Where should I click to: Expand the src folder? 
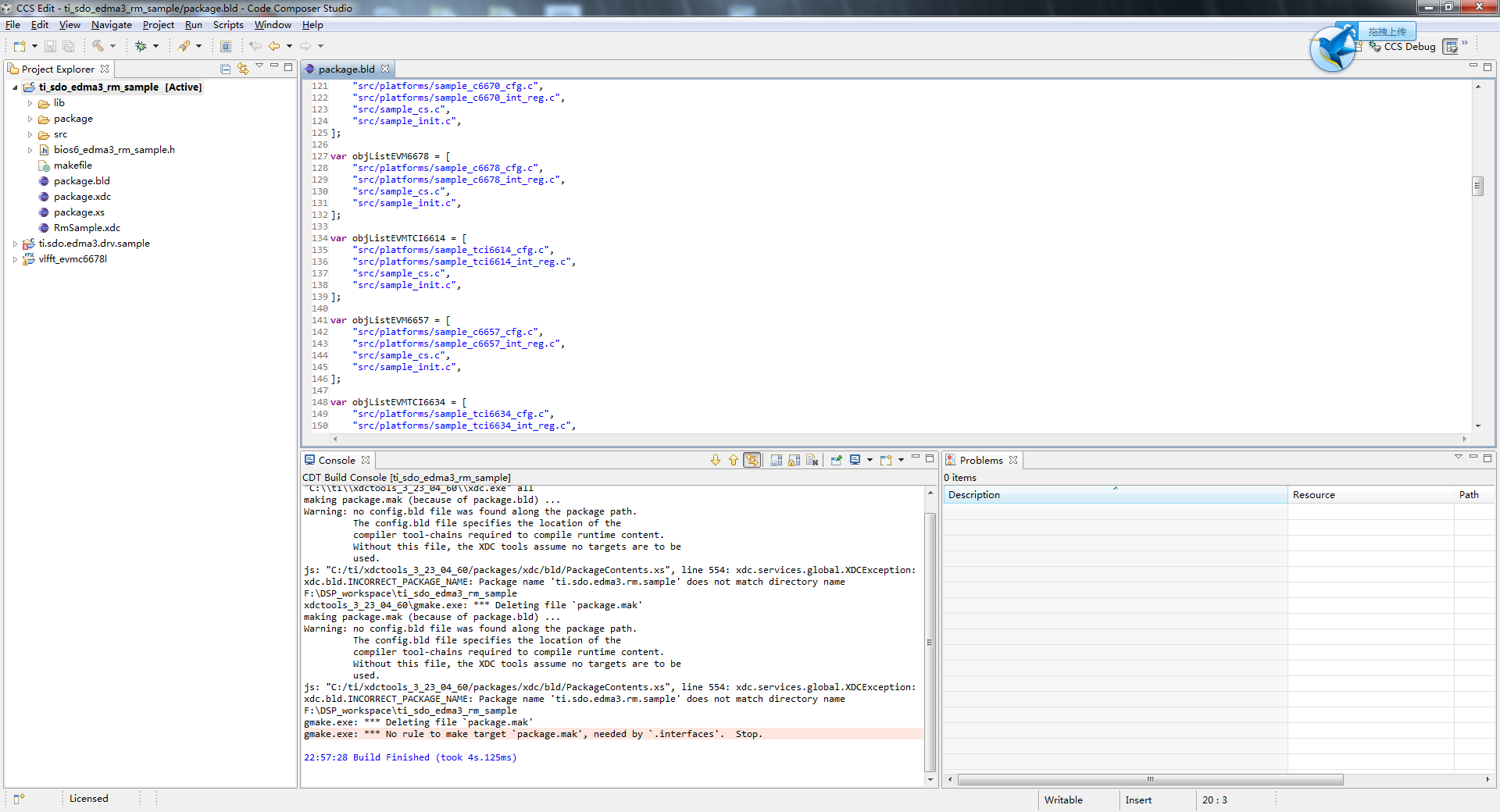(x=30, y=134)
